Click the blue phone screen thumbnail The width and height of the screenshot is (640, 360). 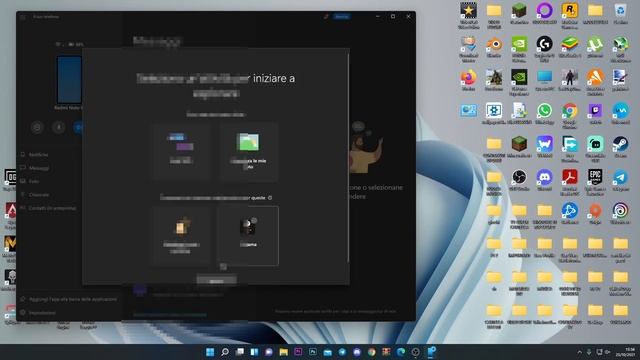click(69, 80)
